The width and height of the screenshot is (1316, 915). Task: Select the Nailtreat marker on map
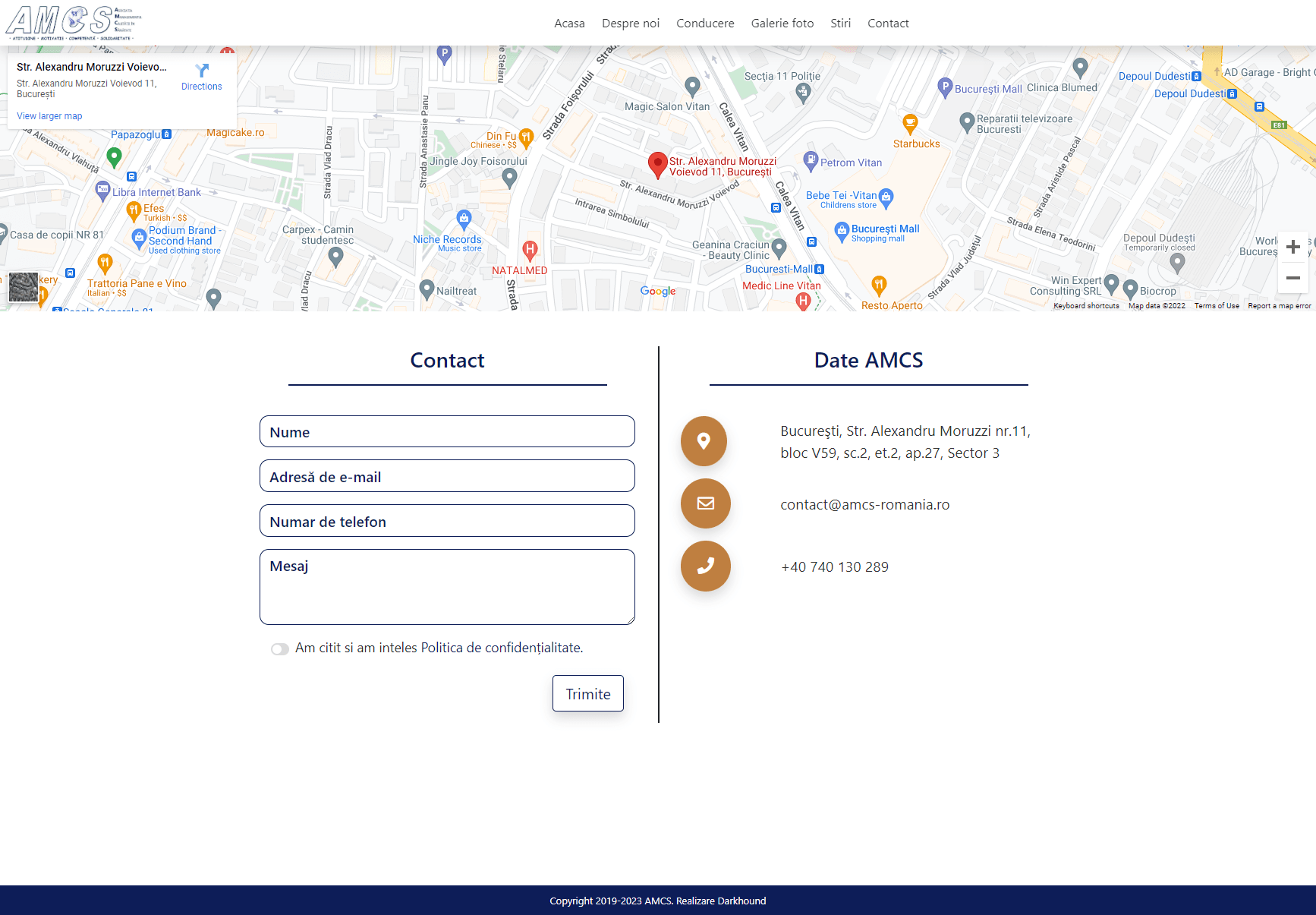pyautogui.click(x=427, y=289)
